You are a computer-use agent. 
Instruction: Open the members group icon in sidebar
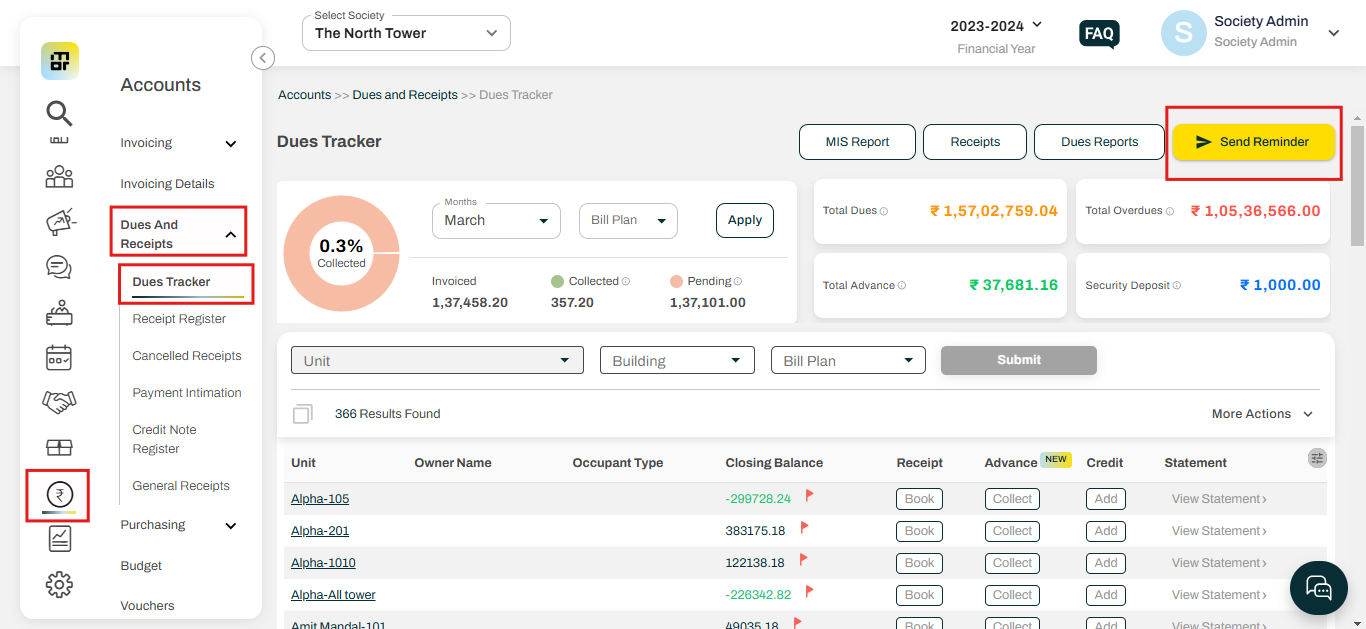[59, 178]
